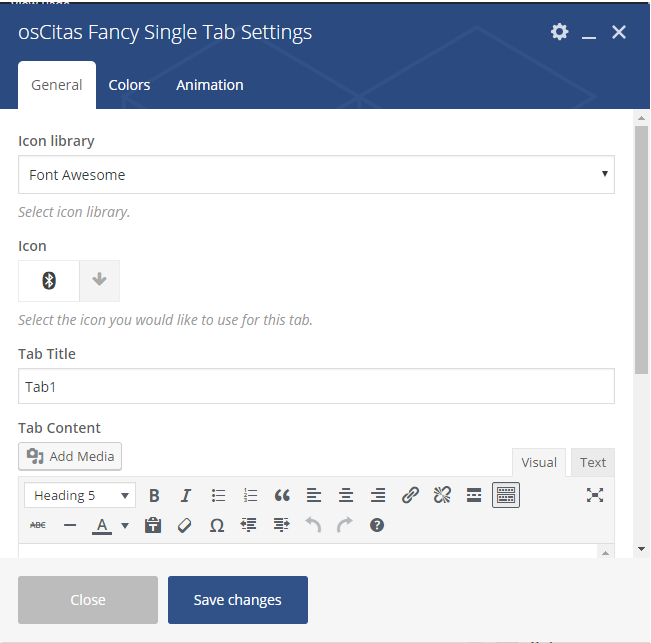Apply blockquote formatting
This screenshot has width=651, height=643.
[x=282, y=495]
